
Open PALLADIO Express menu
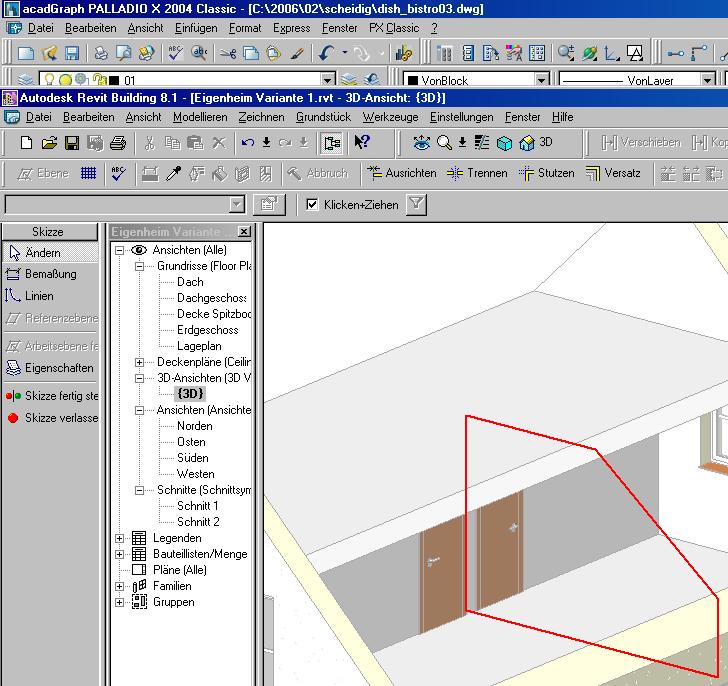(x=292, y=28)
